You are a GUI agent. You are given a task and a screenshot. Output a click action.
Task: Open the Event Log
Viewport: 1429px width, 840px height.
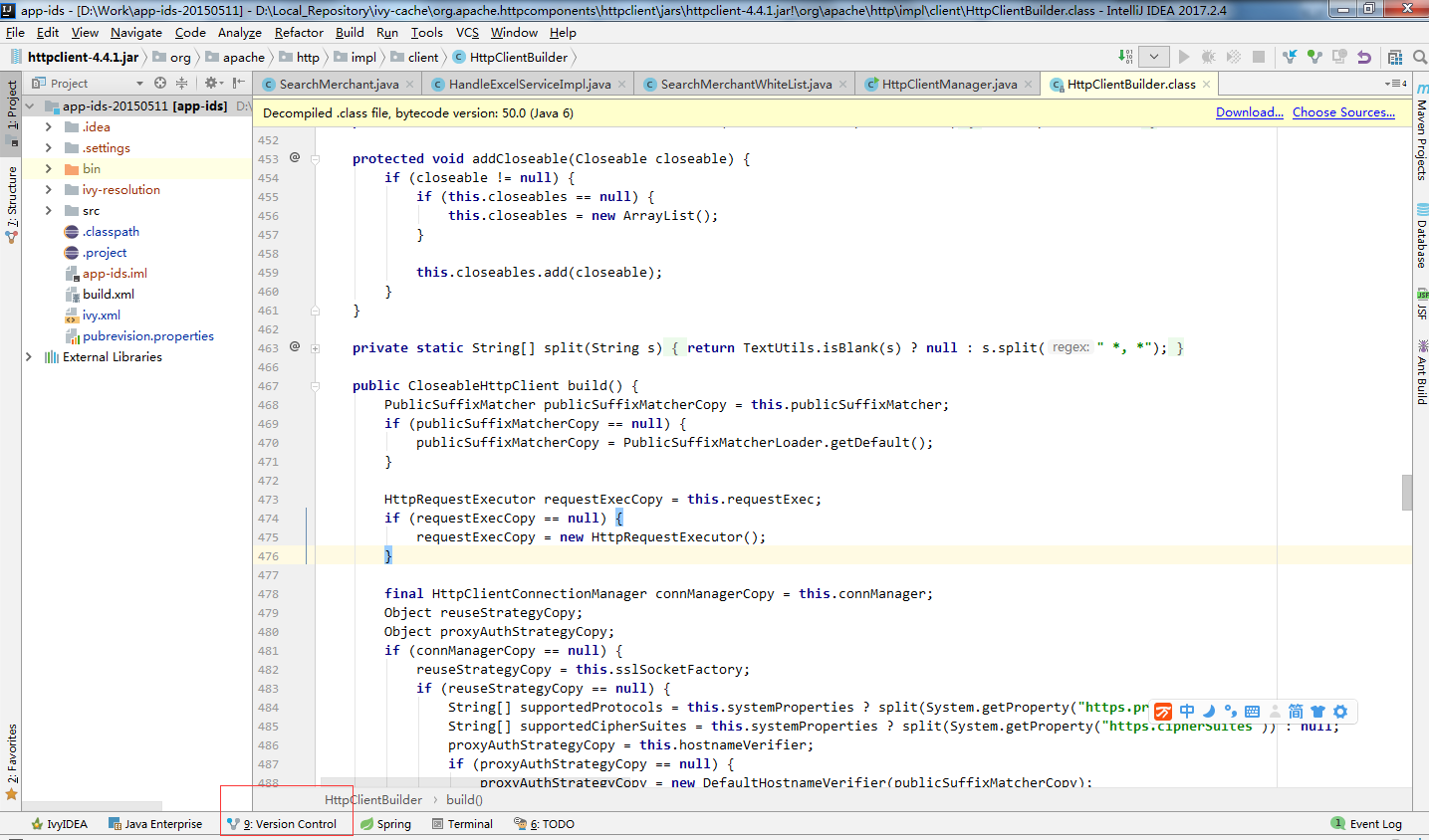click(x=1366, y=824)
